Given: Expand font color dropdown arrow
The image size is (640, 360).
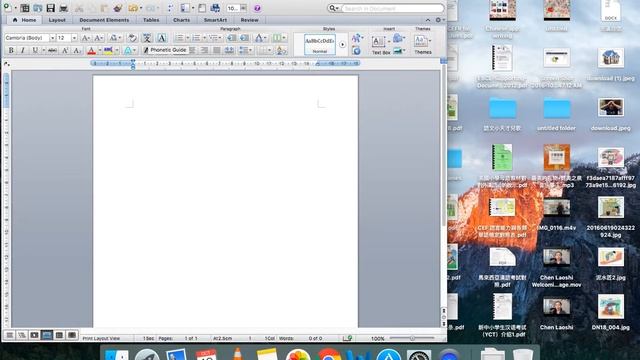Looking at the screenshot, I should (x=100, y=50).
